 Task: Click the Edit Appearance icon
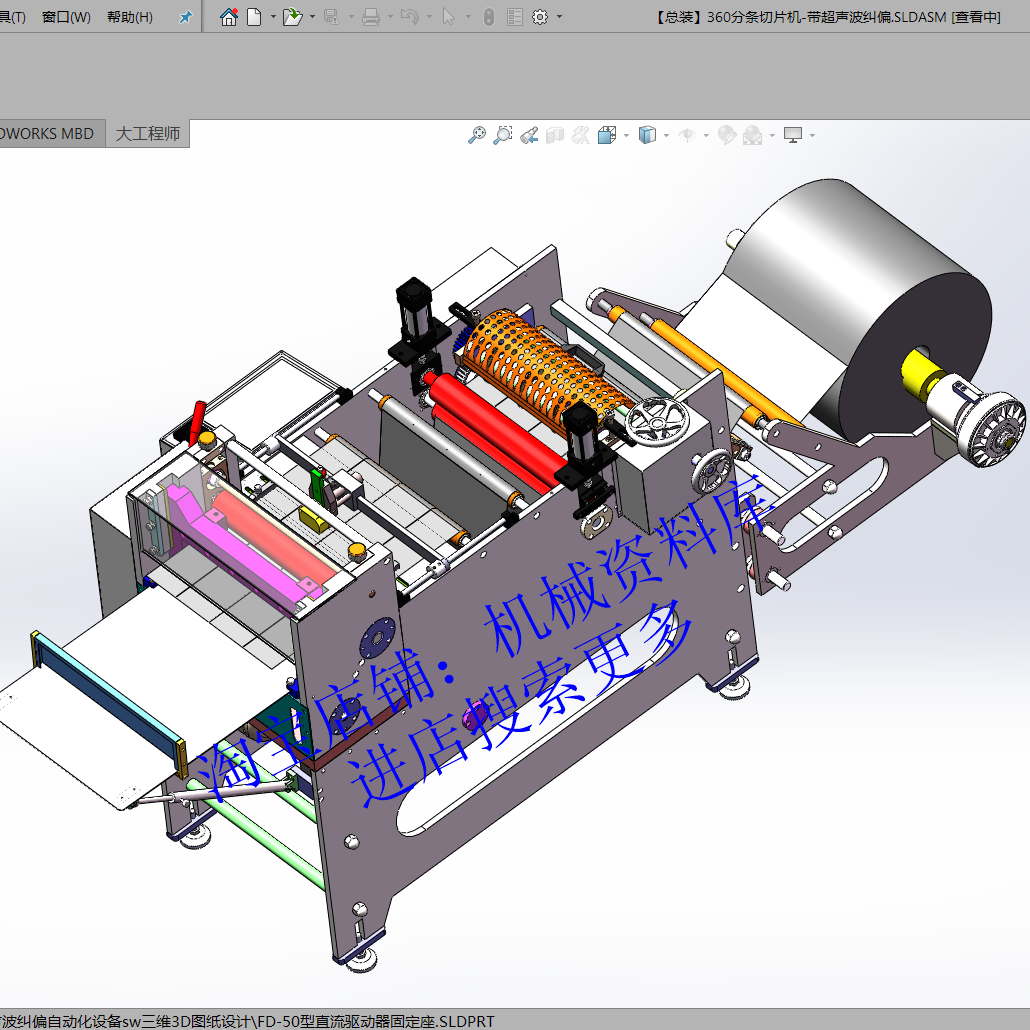pos(727,135)
